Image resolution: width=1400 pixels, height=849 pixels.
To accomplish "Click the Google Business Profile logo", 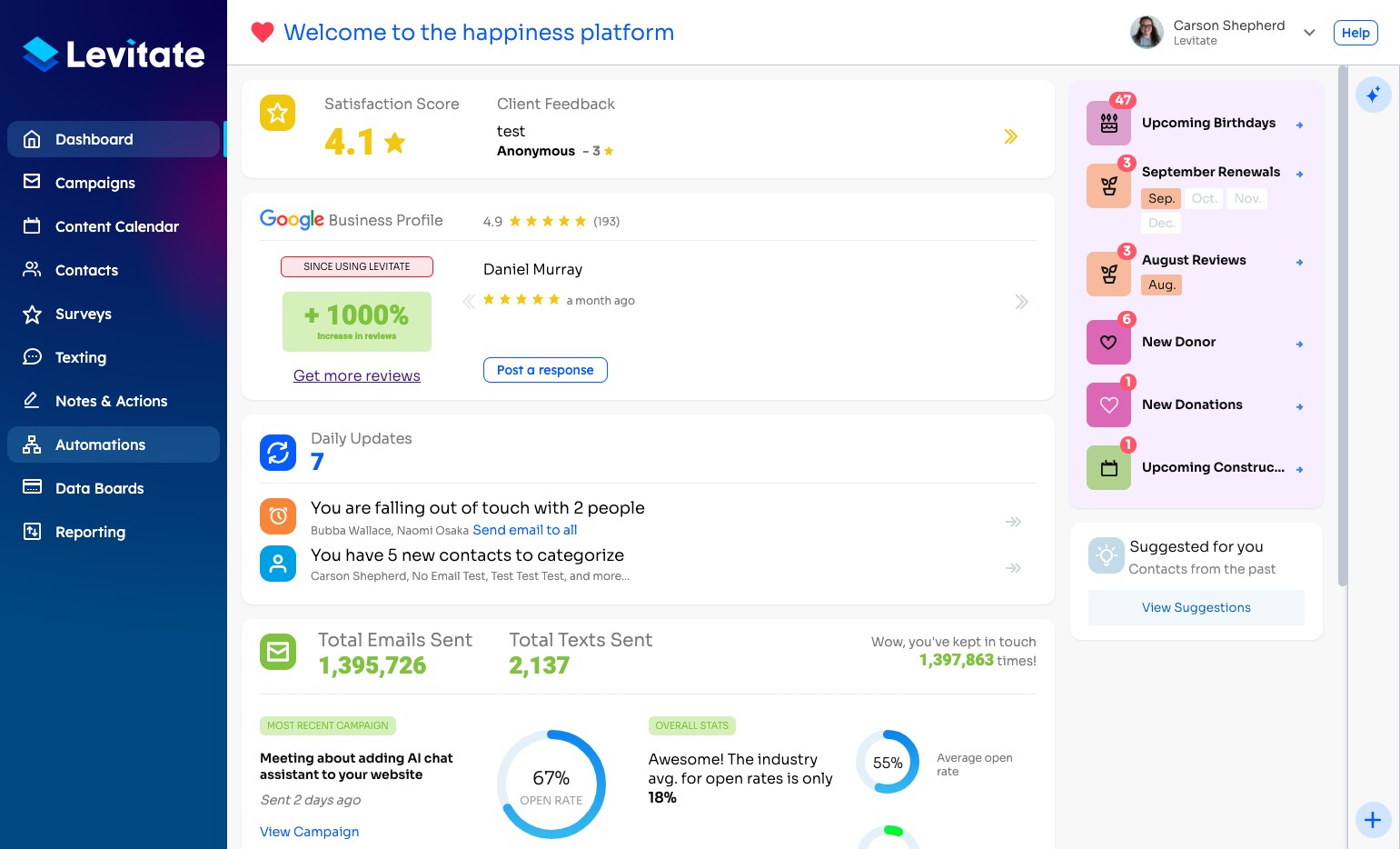I will point(292,219).
